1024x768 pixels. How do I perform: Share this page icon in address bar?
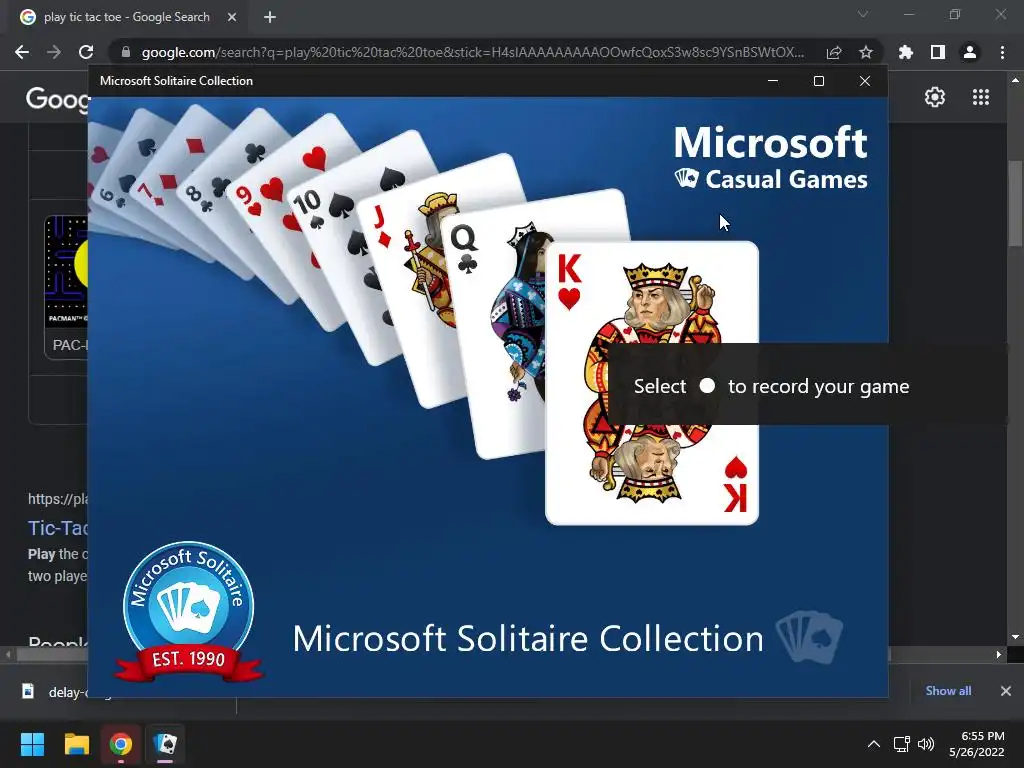[x=834, y=52]
